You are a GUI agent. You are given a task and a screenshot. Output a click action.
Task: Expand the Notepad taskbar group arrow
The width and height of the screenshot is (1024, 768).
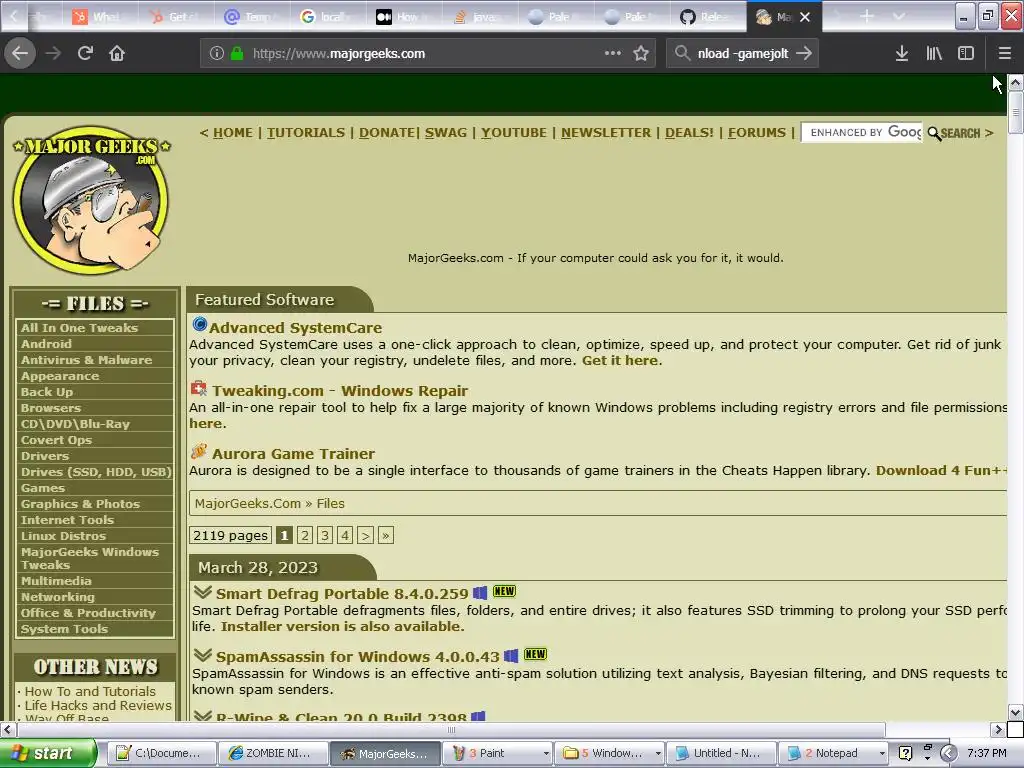882,754
